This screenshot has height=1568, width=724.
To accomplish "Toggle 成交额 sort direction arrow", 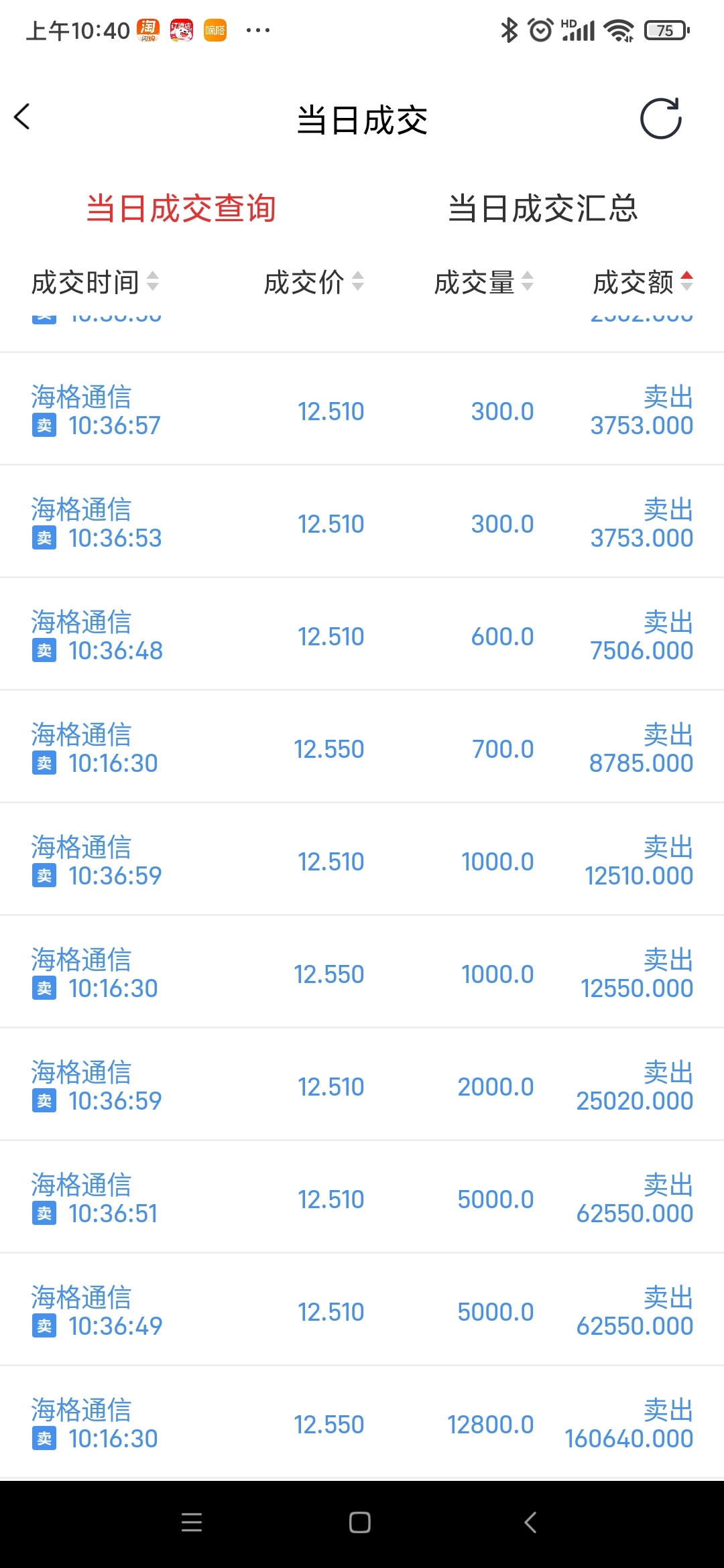I will click(686, 281).
